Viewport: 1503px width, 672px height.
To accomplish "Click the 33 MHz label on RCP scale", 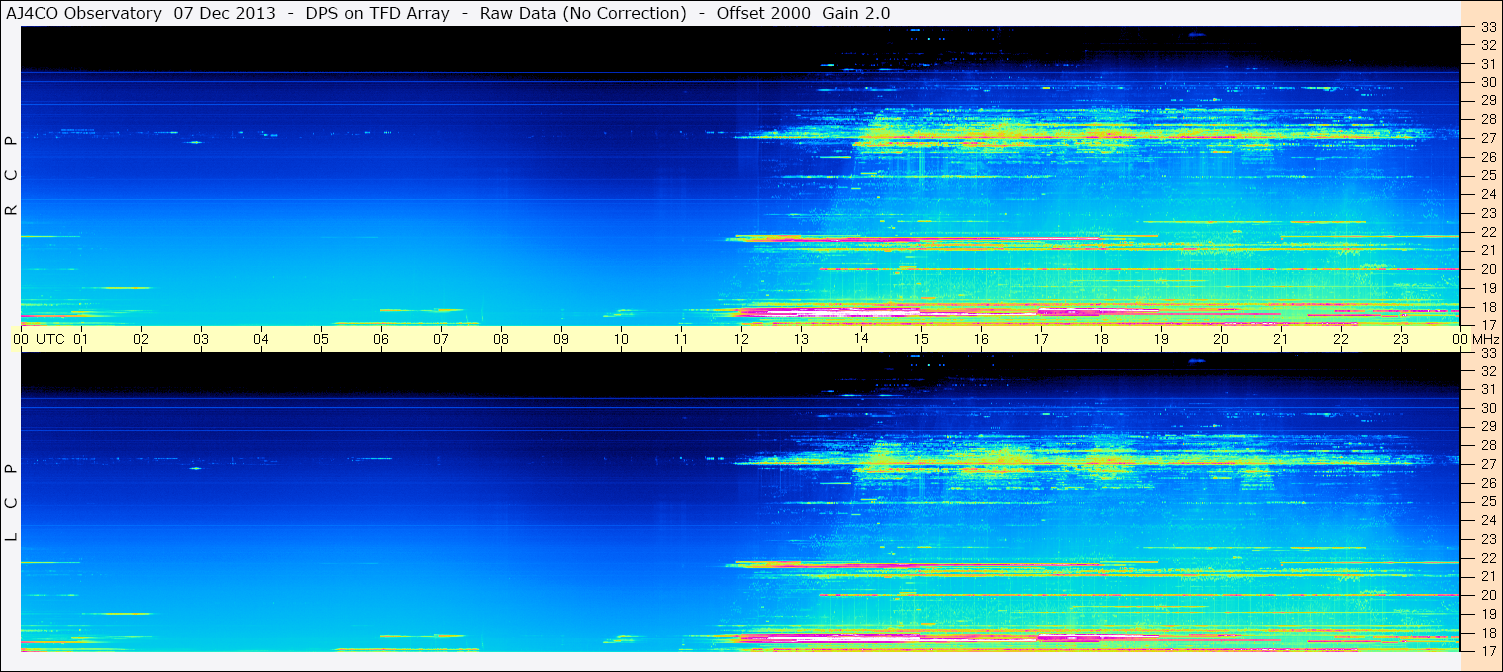I will (x=1487, y=28).
